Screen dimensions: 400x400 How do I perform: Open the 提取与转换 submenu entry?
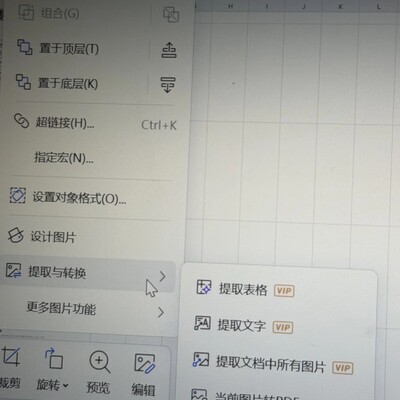87,273
